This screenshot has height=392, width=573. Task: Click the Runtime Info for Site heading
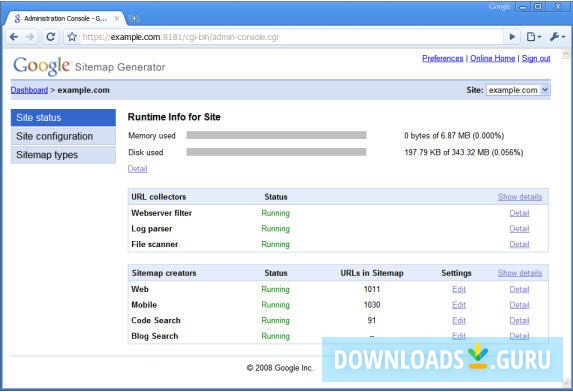pos(174,117)
